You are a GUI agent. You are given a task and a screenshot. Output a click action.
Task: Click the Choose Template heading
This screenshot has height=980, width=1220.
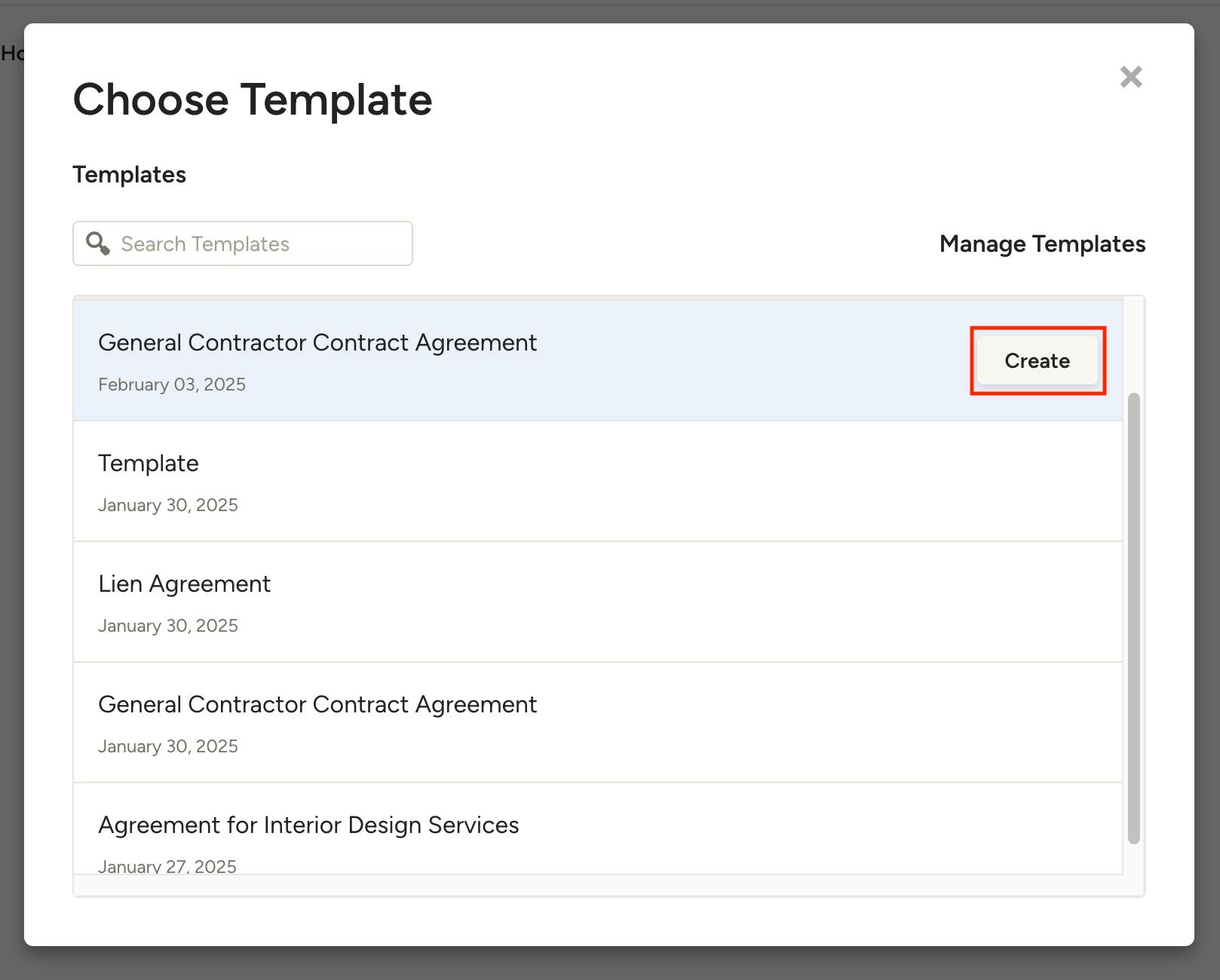click(253, 100)
